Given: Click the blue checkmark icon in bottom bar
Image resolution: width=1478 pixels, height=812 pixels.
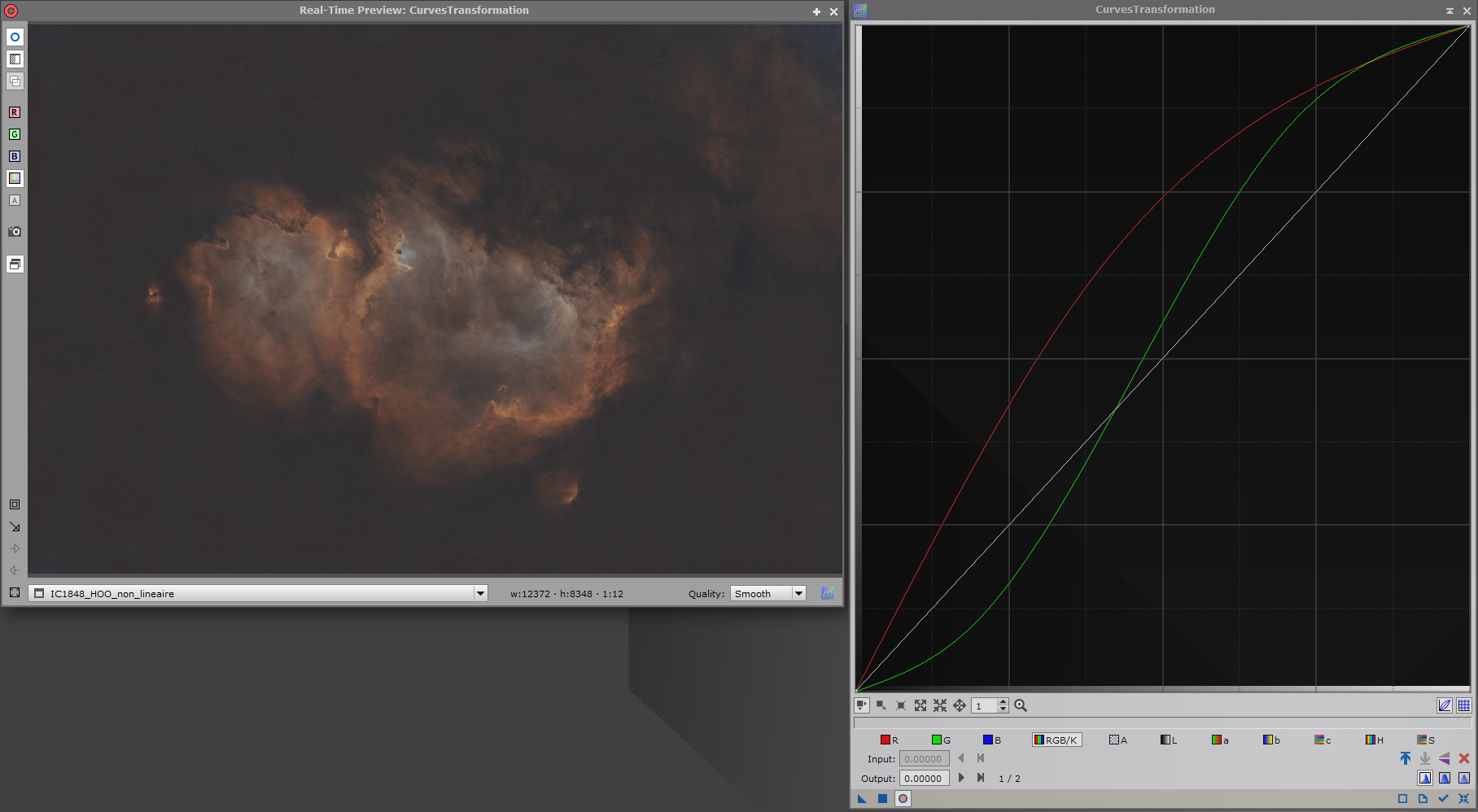Looking at the screenshot, I should 1443,799.
